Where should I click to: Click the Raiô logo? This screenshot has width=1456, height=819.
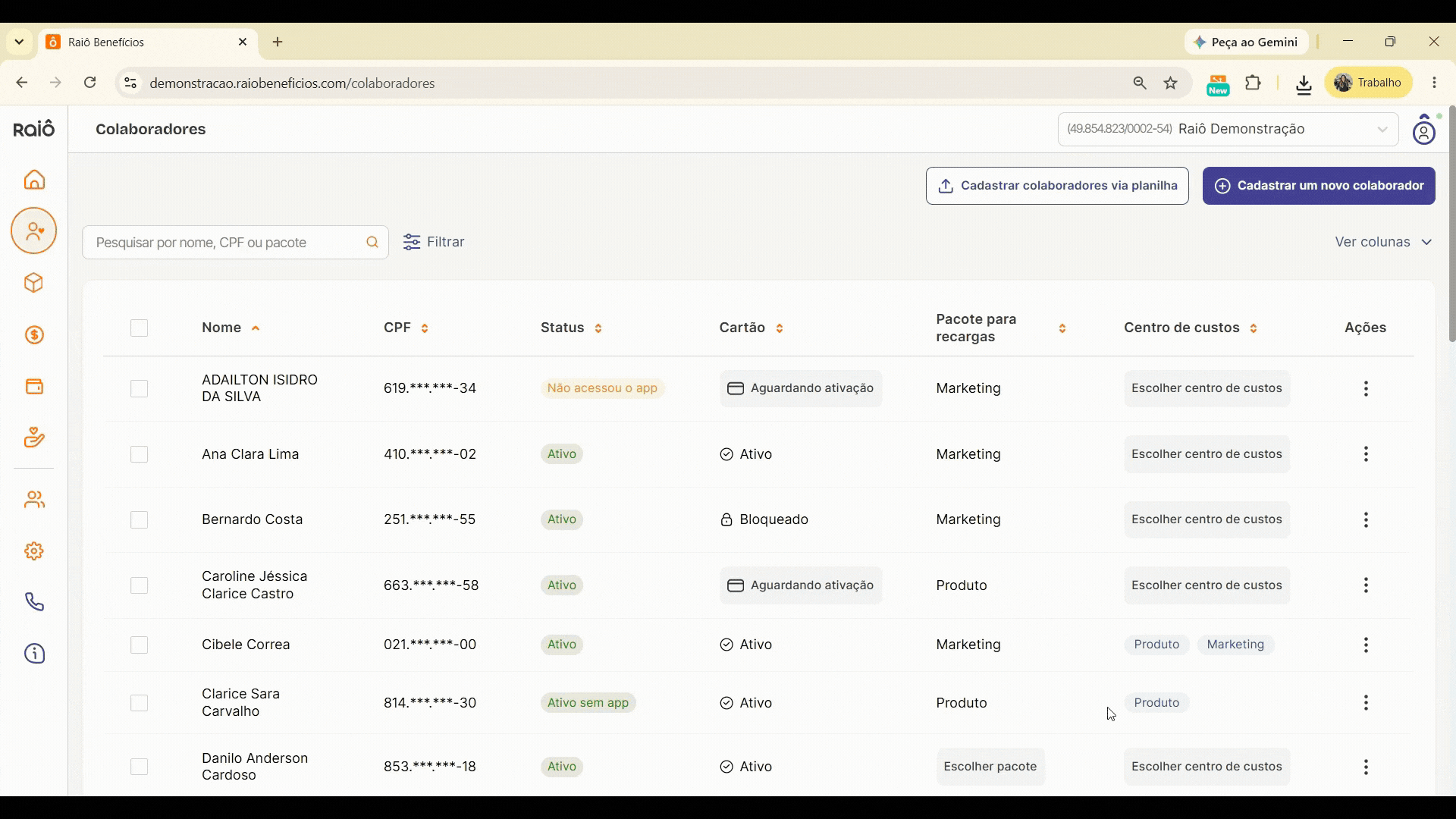[x=34, y=129]
